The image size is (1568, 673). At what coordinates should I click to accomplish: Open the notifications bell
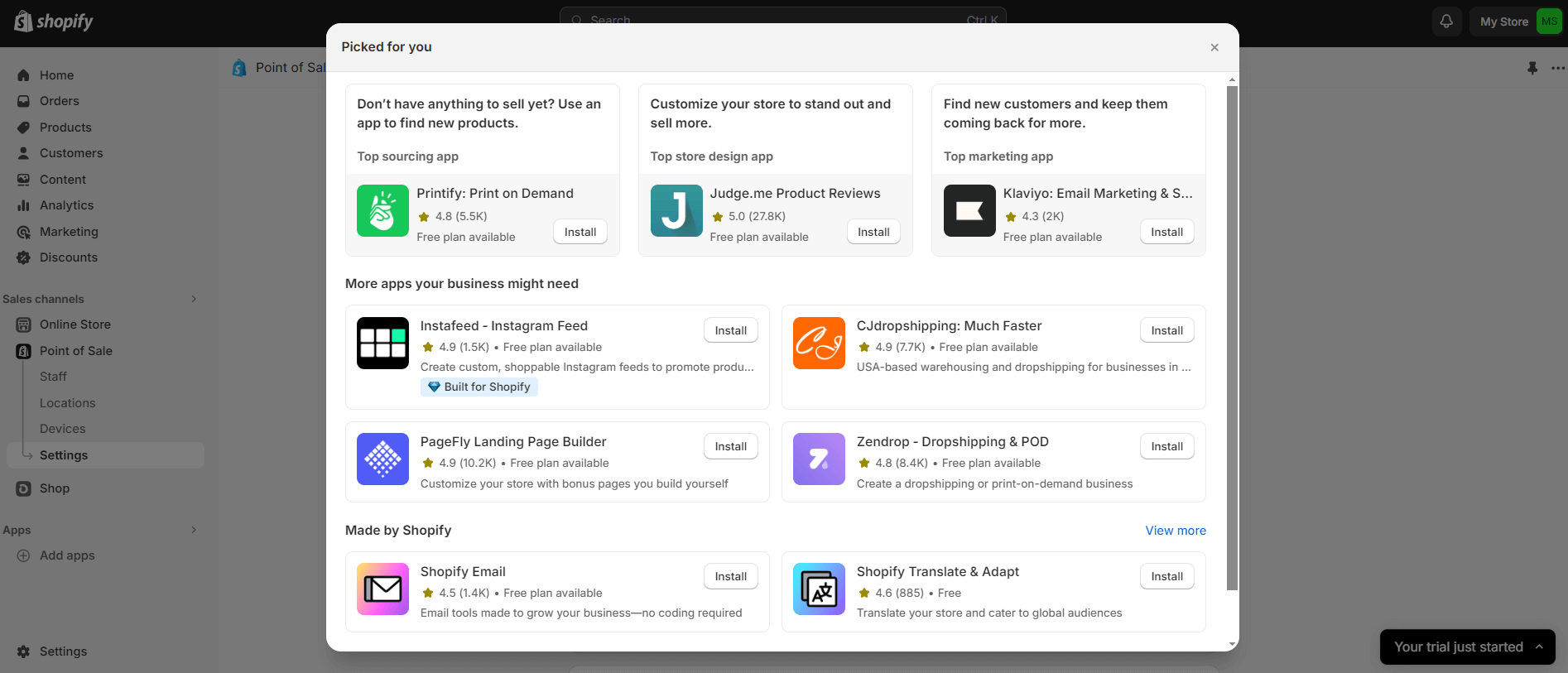1445,22
